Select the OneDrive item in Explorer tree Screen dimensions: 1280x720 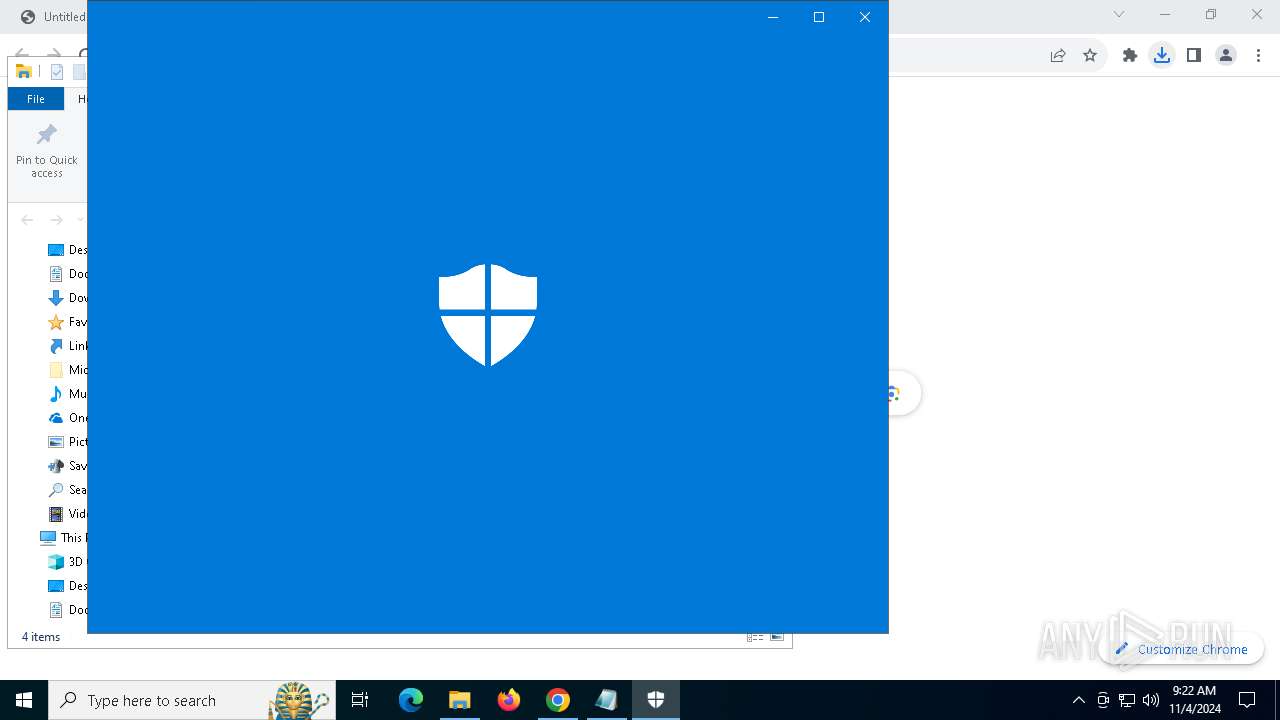pyautogui.click(x=67, y=418)
